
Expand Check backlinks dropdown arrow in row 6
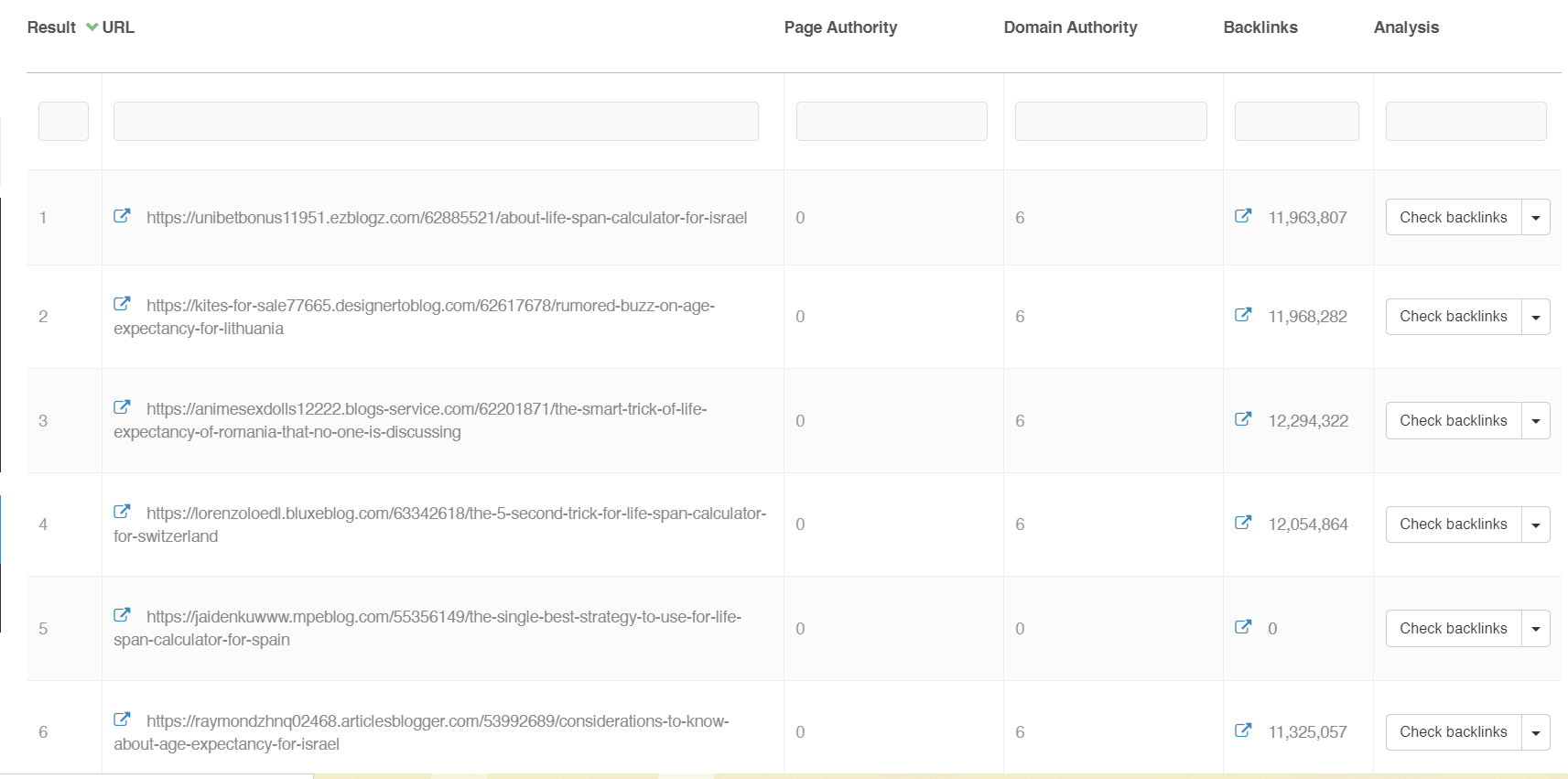(1535, 732)
